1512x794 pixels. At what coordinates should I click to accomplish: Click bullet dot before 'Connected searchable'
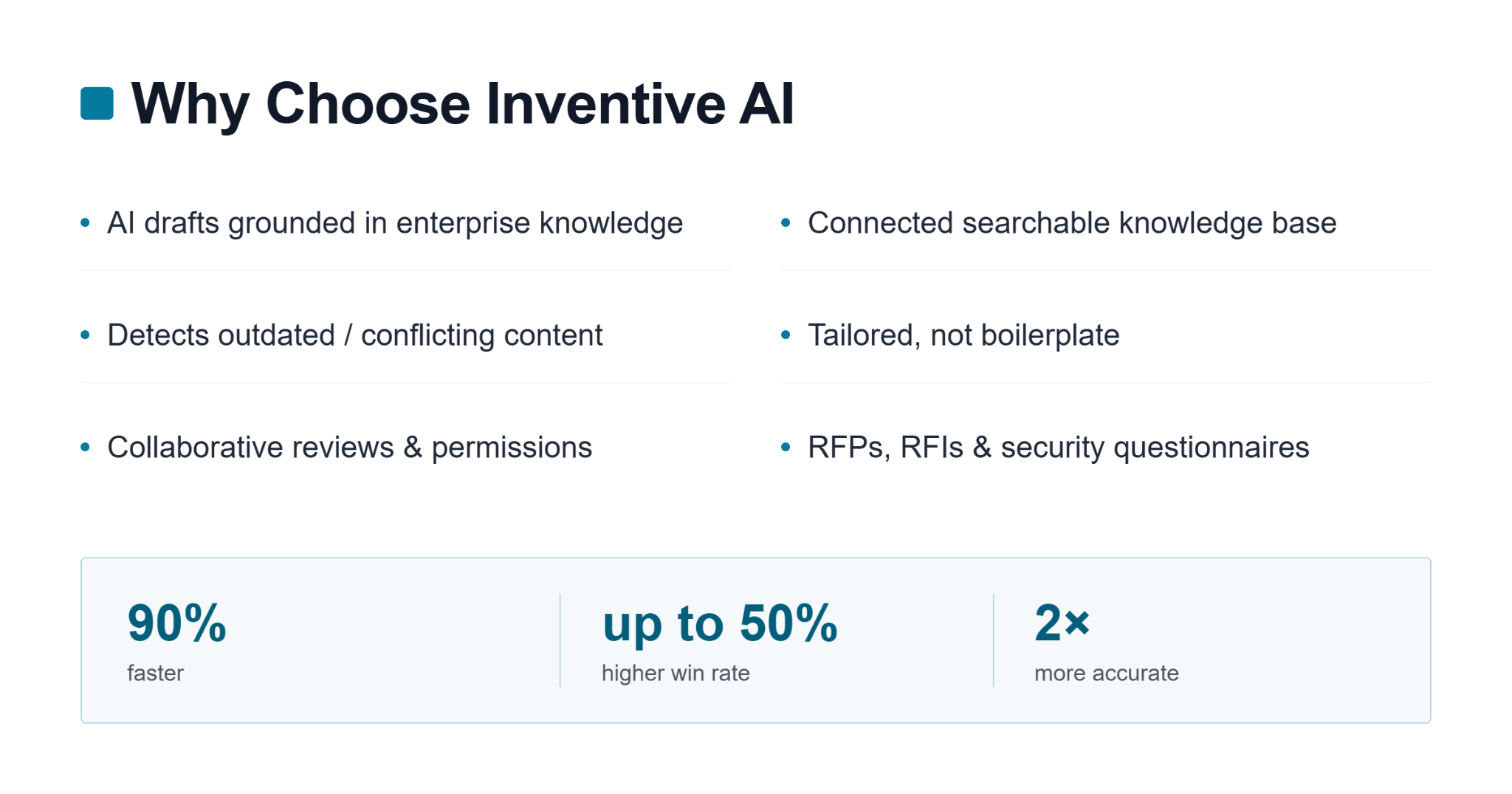[786, 222]
